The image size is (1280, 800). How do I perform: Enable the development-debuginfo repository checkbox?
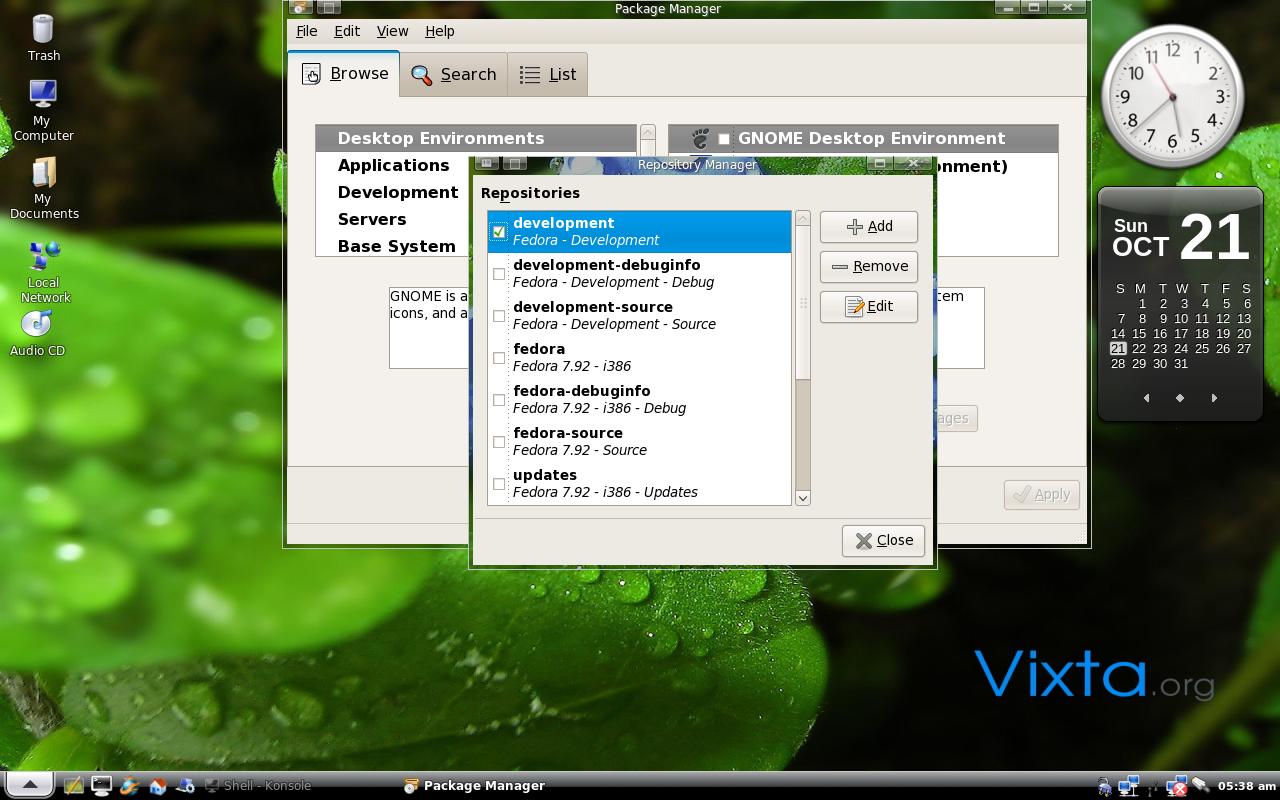coord(499,274)
